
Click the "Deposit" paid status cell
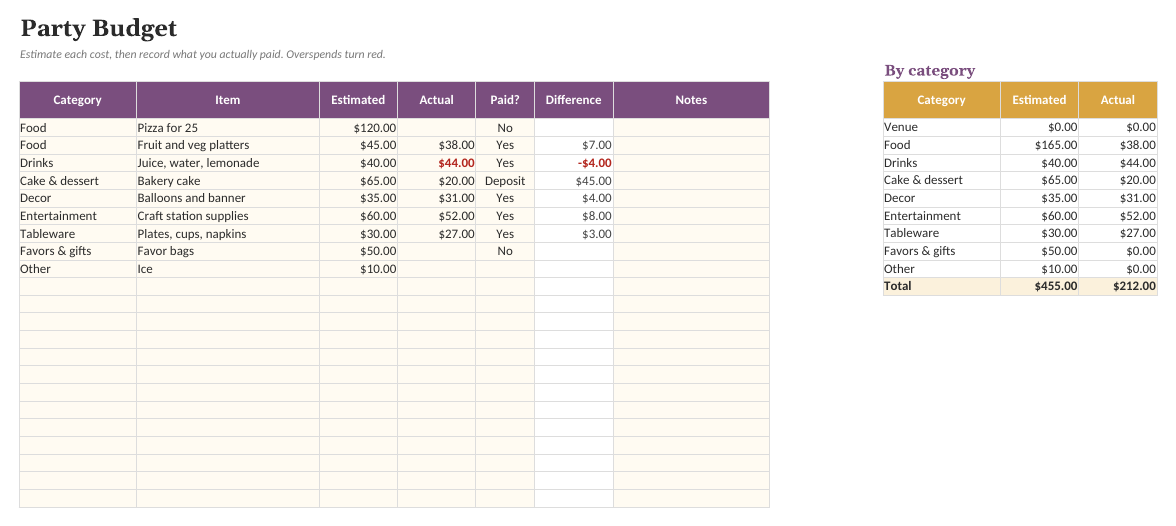(x=505, y=181)
